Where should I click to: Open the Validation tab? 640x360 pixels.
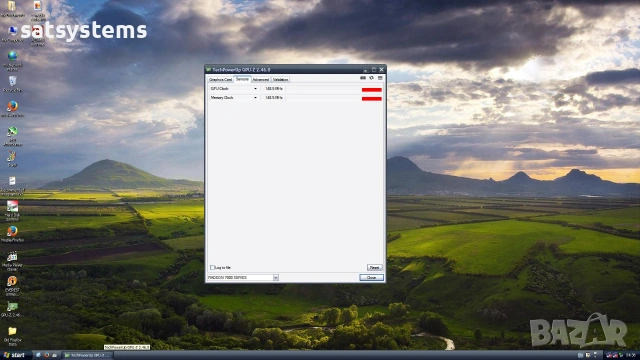point(280,80)
